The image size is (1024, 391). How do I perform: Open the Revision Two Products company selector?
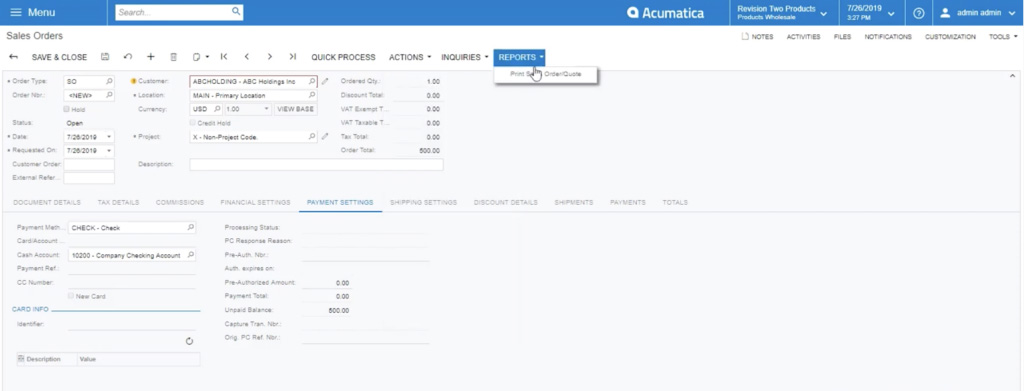782,12
